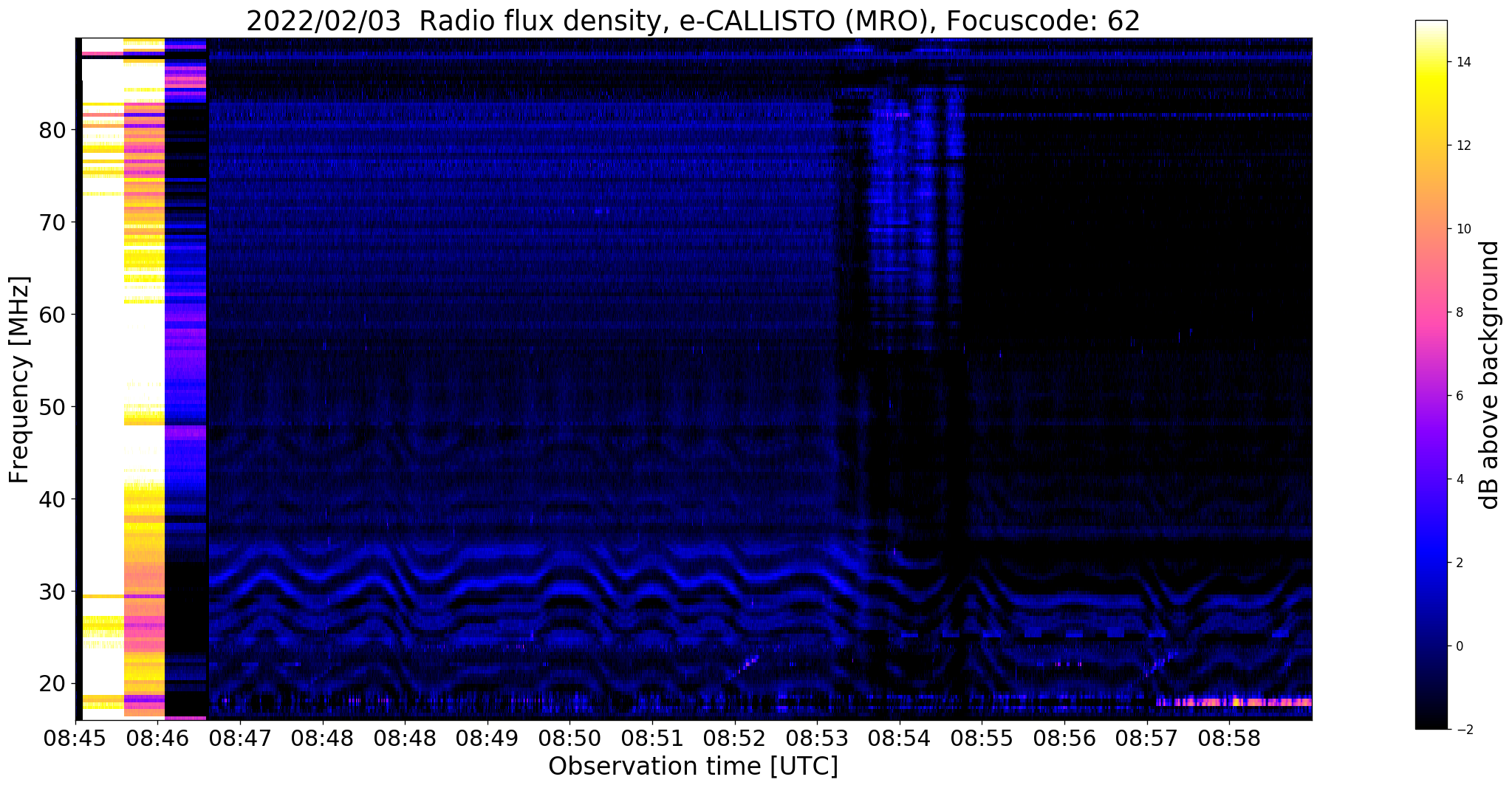Click the 80 frequency tick label
Viewport: 1512px width, 788px height.
tap(53, 130)
